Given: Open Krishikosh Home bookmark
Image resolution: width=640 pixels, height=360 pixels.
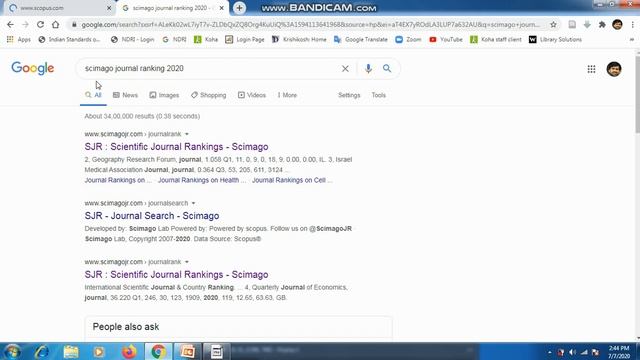Looking at the screenshot, I should click(299, 39).
